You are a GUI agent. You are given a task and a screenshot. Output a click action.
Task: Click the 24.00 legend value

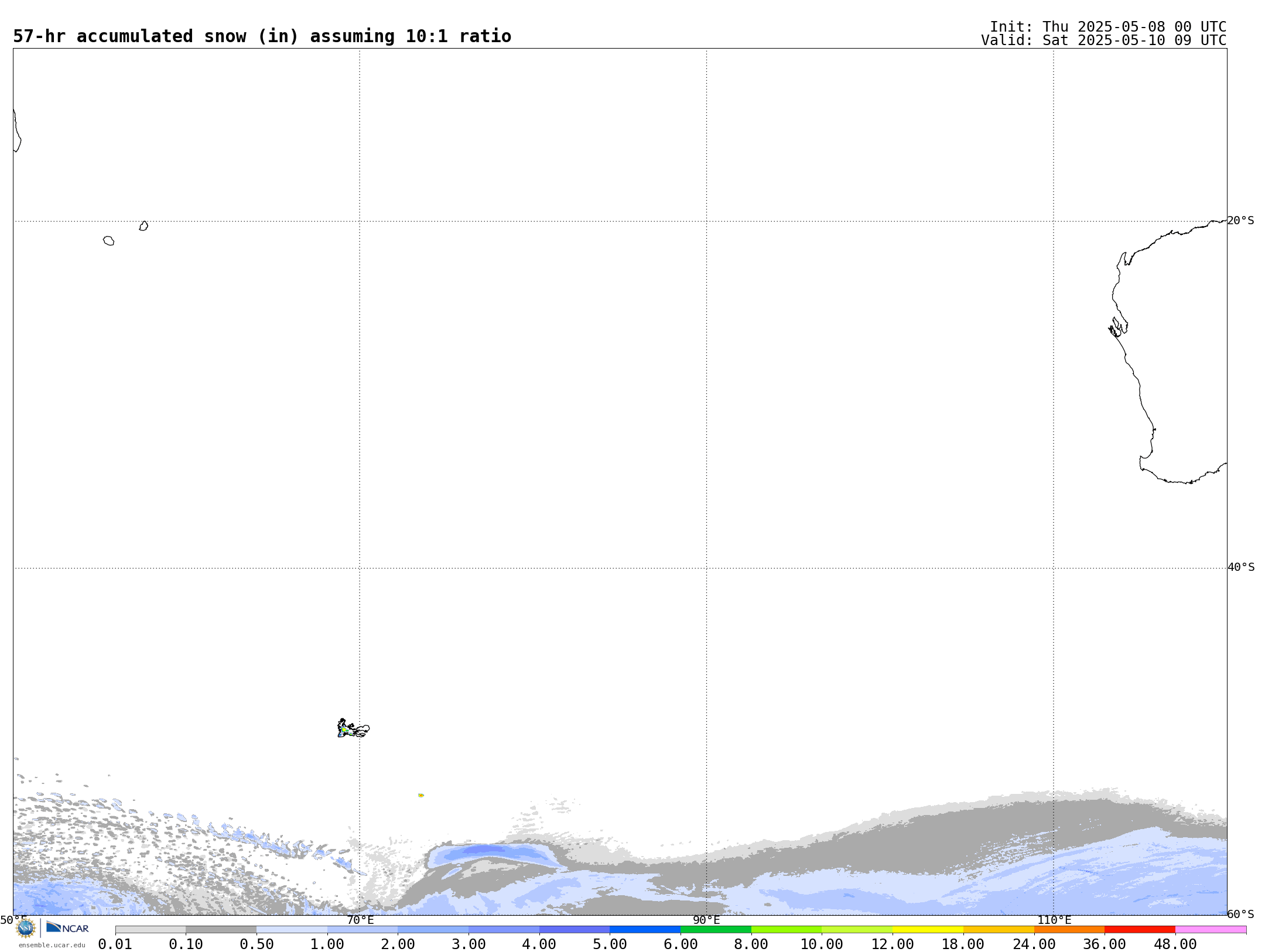point(1034,944)
